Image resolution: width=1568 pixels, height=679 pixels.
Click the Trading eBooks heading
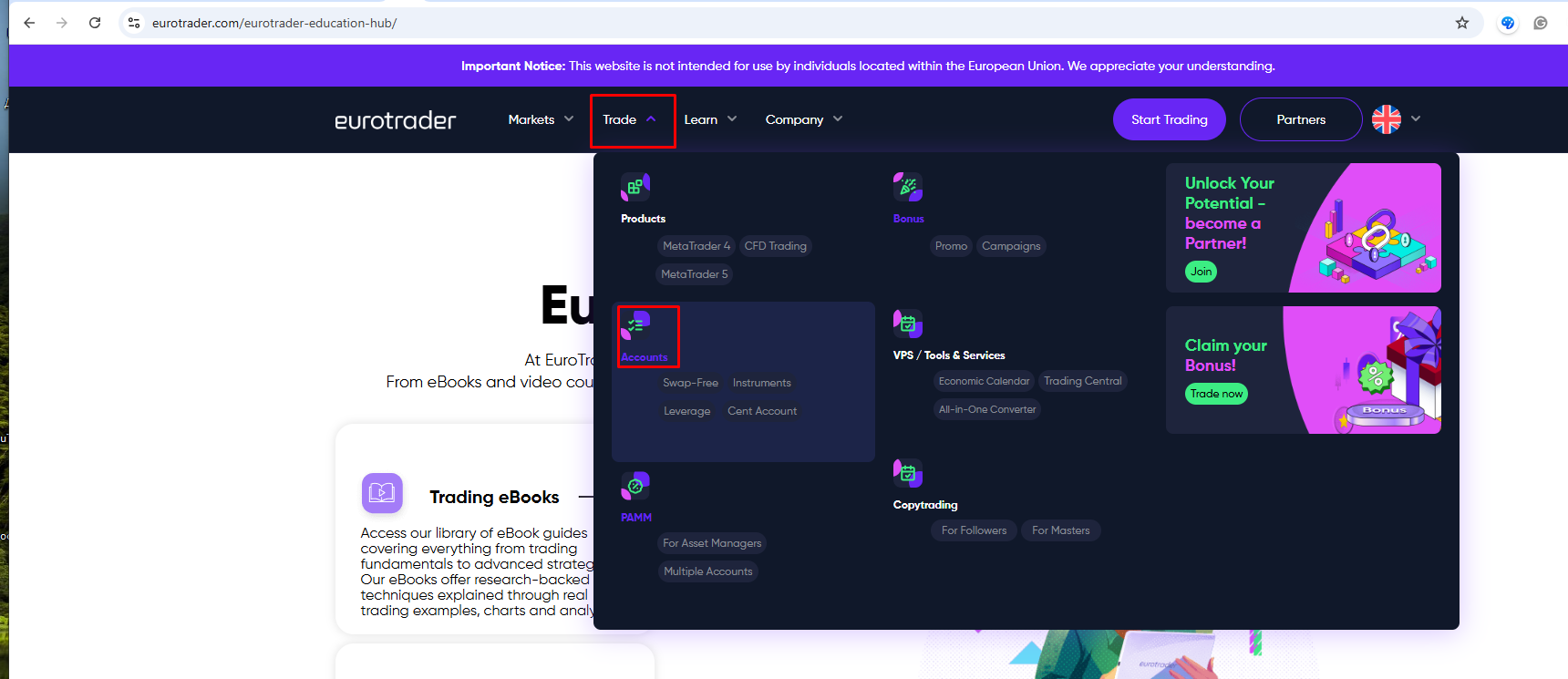(x=494, y=497)
